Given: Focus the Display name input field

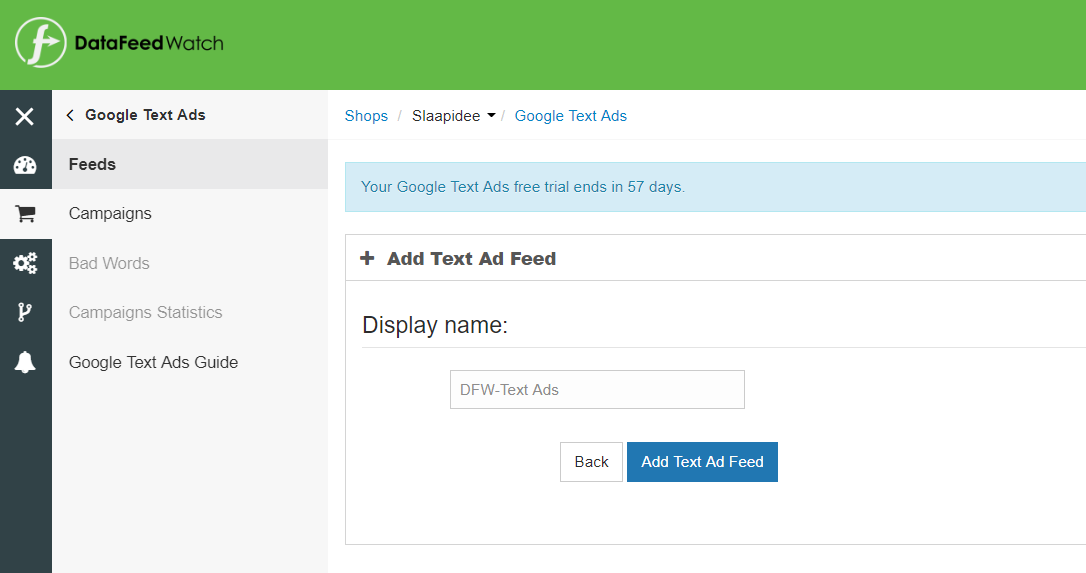Looking at the screenshot, I should [x=597, y=390].
